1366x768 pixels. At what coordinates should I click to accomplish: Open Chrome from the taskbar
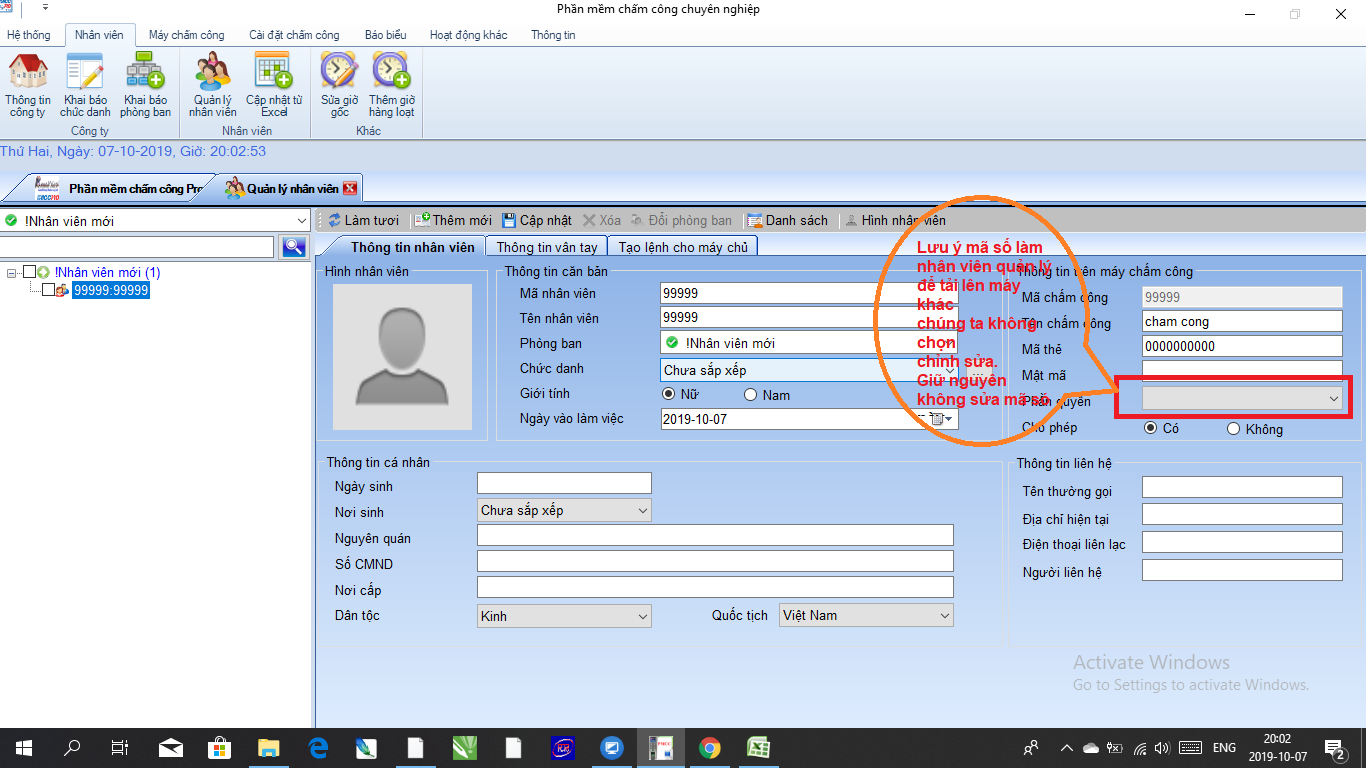pyautogui.click(x=709, y=748)
